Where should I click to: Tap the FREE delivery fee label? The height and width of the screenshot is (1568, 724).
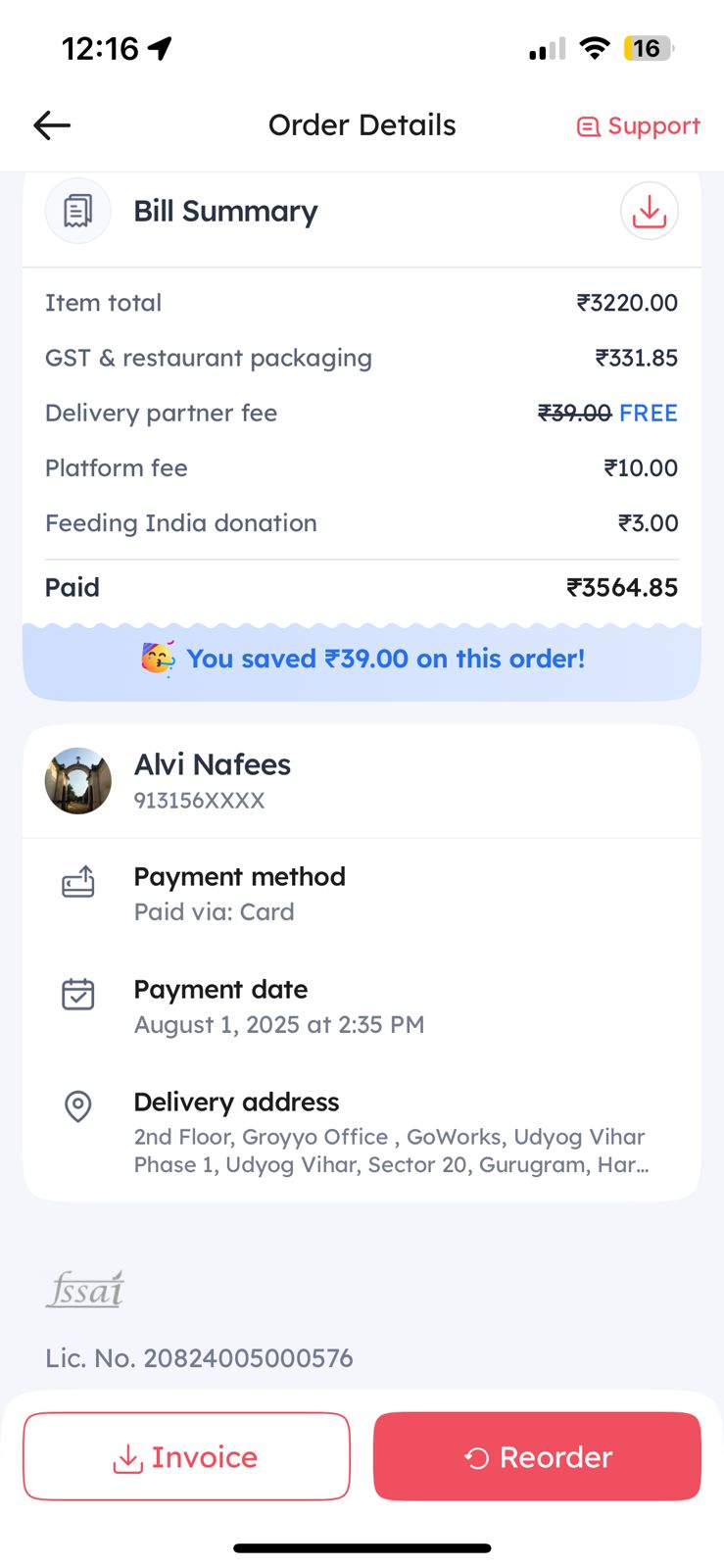tap(649, 414)
